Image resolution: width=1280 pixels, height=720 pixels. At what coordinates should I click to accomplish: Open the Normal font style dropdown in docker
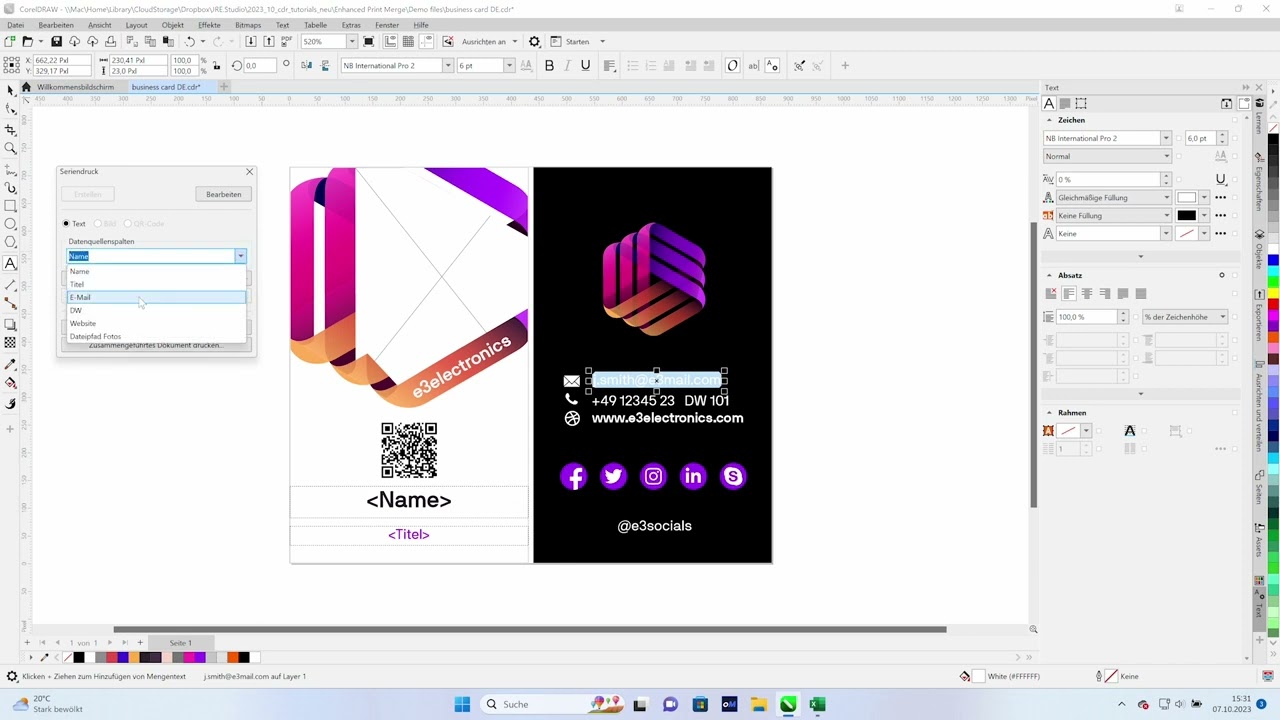point(1166,156)
